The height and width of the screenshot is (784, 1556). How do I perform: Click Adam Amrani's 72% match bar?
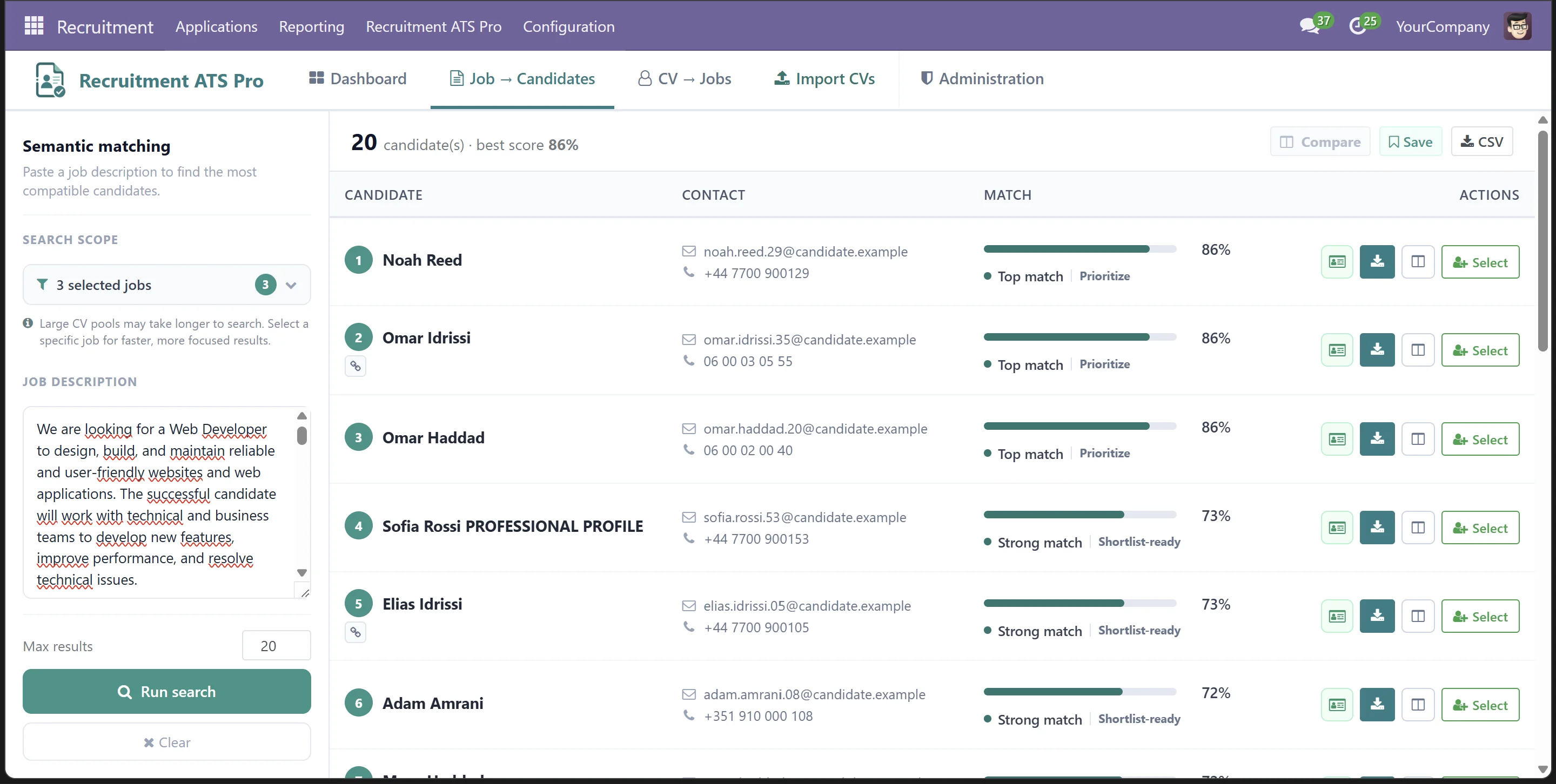click(x=1079, y=692)
